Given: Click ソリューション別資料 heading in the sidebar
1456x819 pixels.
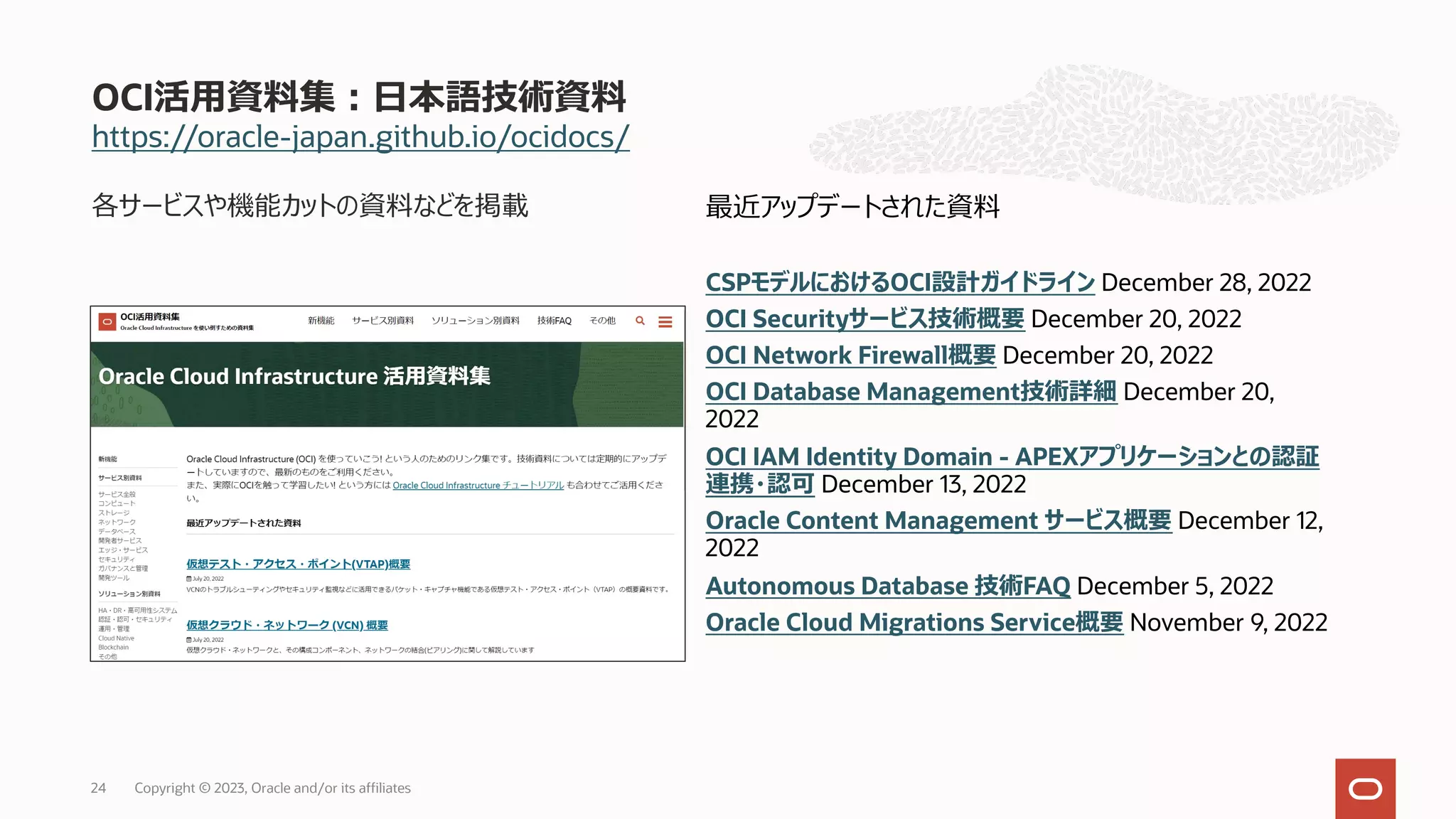Looking at the screenshot, I should (129, 594).
